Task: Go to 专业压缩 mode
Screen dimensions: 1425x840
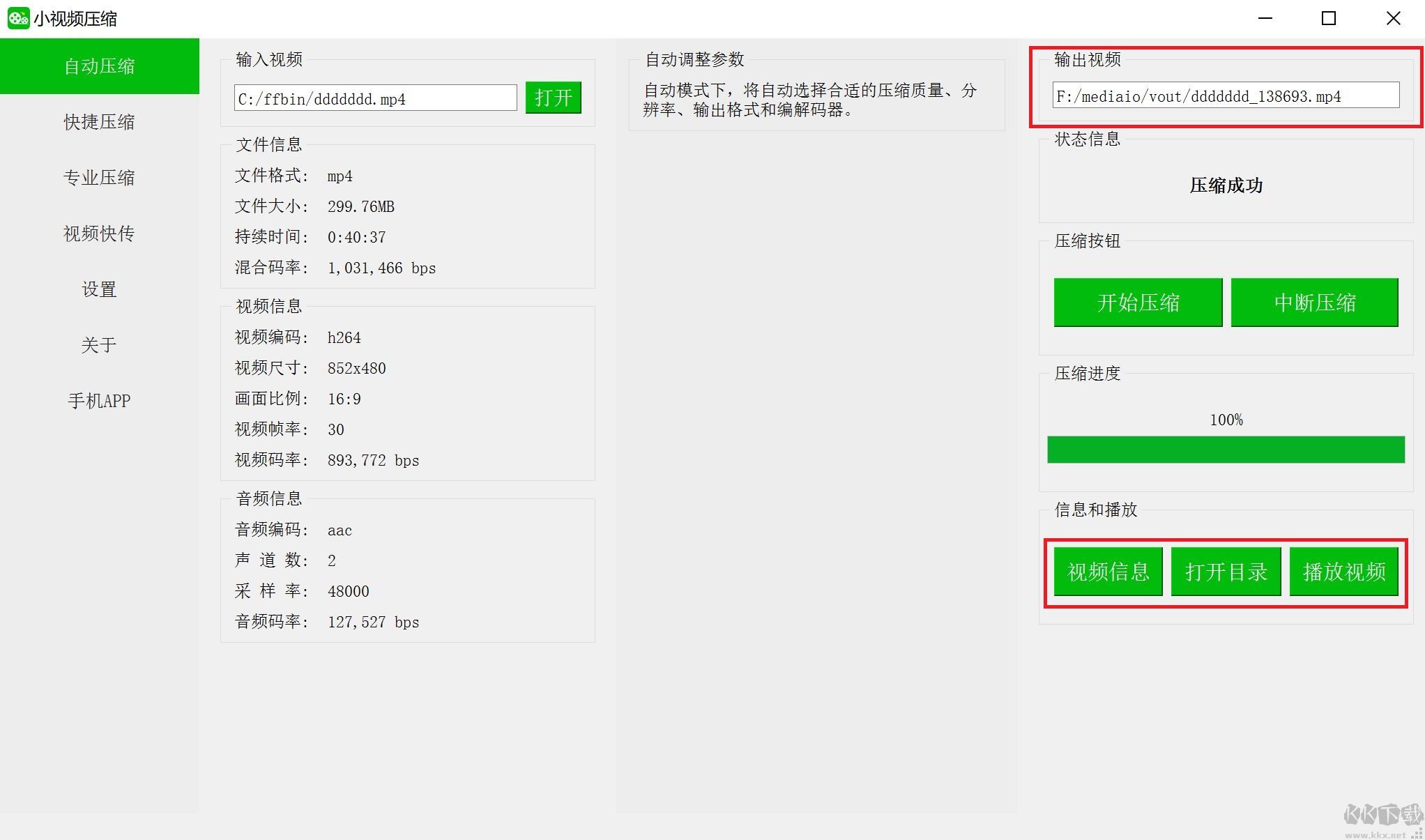Action: pyautogui.click(x=99, y=178)
